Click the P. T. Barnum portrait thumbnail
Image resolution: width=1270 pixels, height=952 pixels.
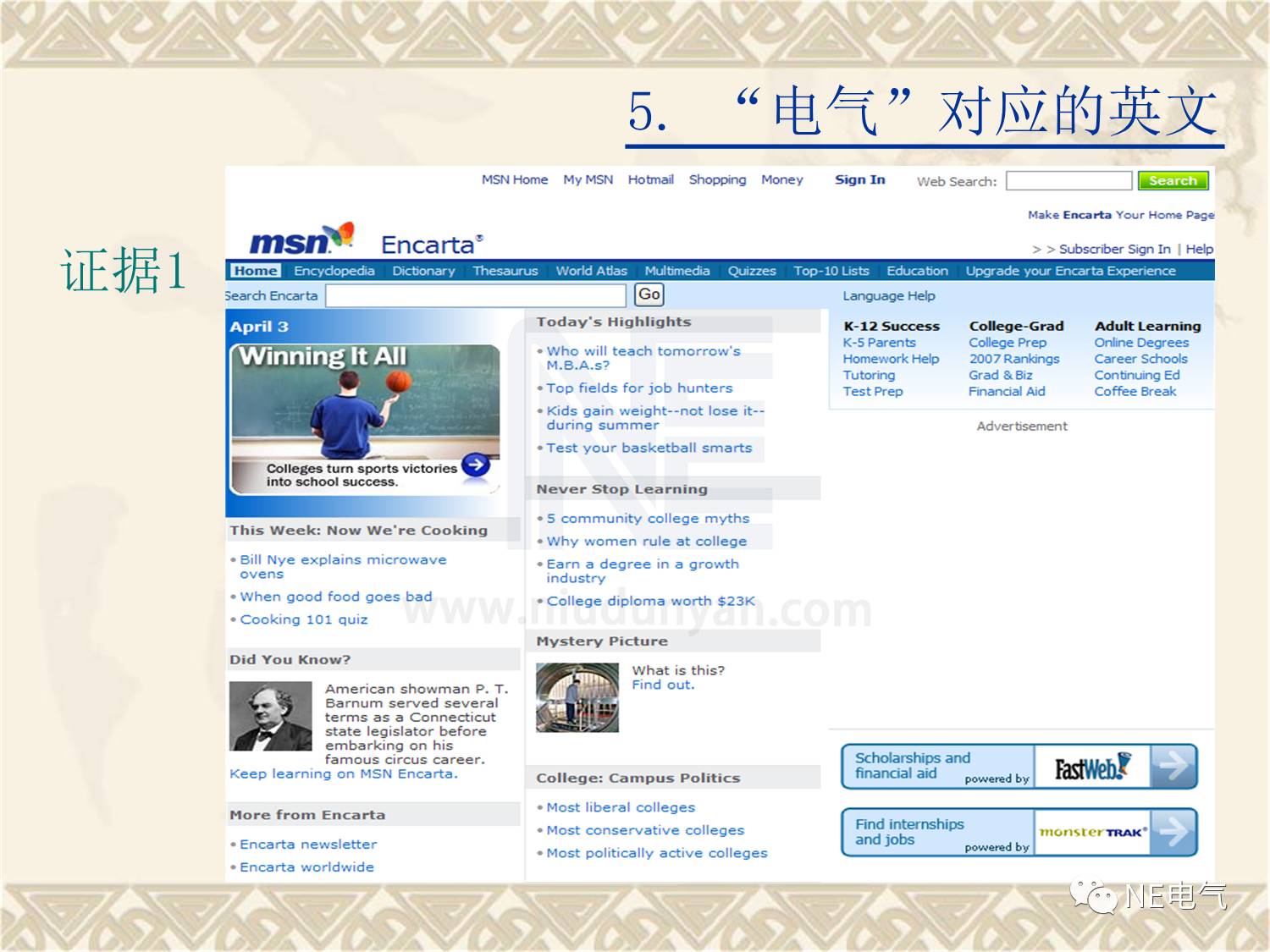(271, 716)
